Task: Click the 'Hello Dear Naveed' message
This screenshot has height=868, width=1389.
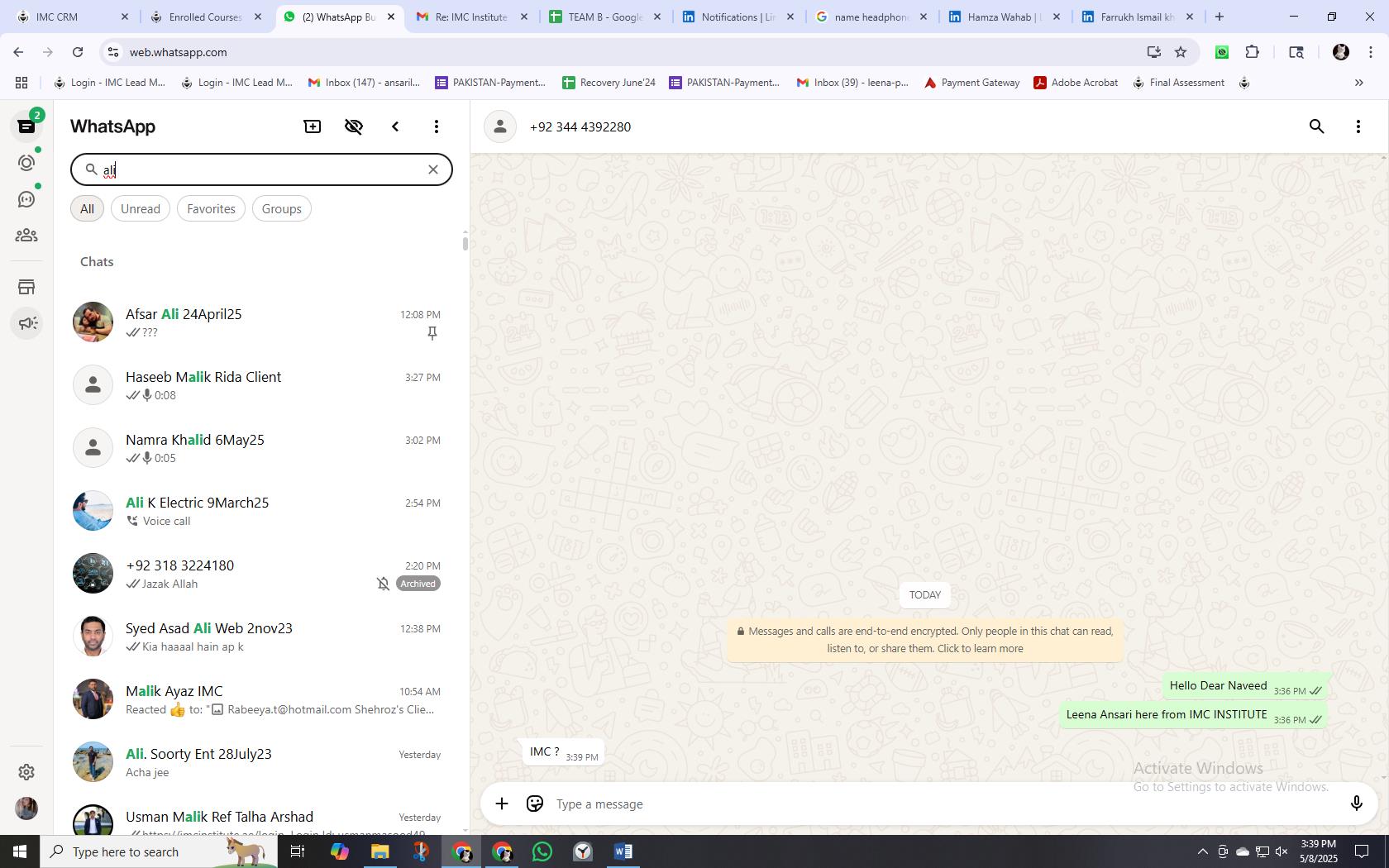Action: pyautogui.click(x=1245, y=686)
